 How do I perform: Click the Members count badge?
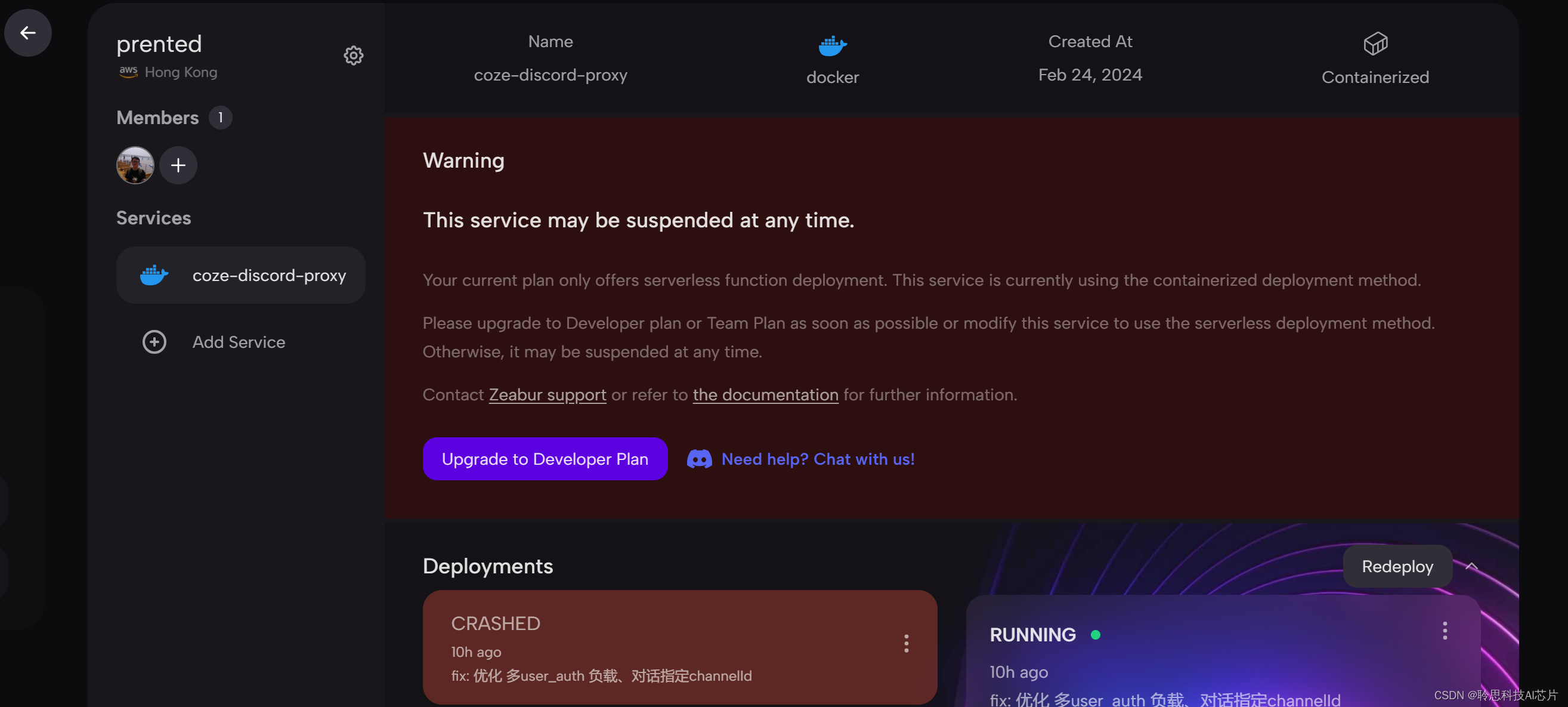click(x=220, y=118)
